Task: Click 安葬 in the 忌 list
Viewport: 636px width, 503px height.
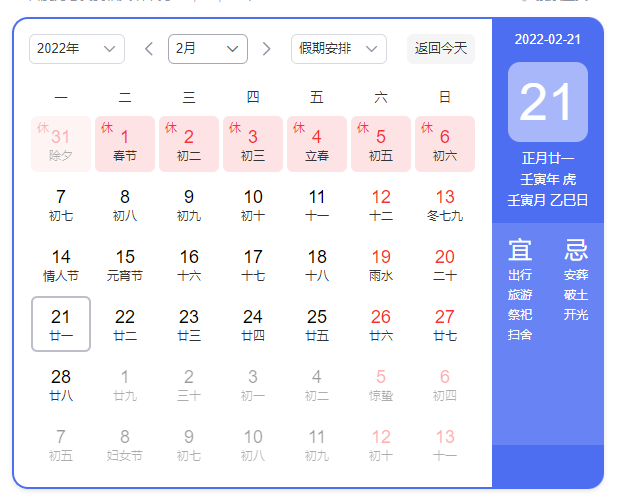Action: tap(576, 275)
